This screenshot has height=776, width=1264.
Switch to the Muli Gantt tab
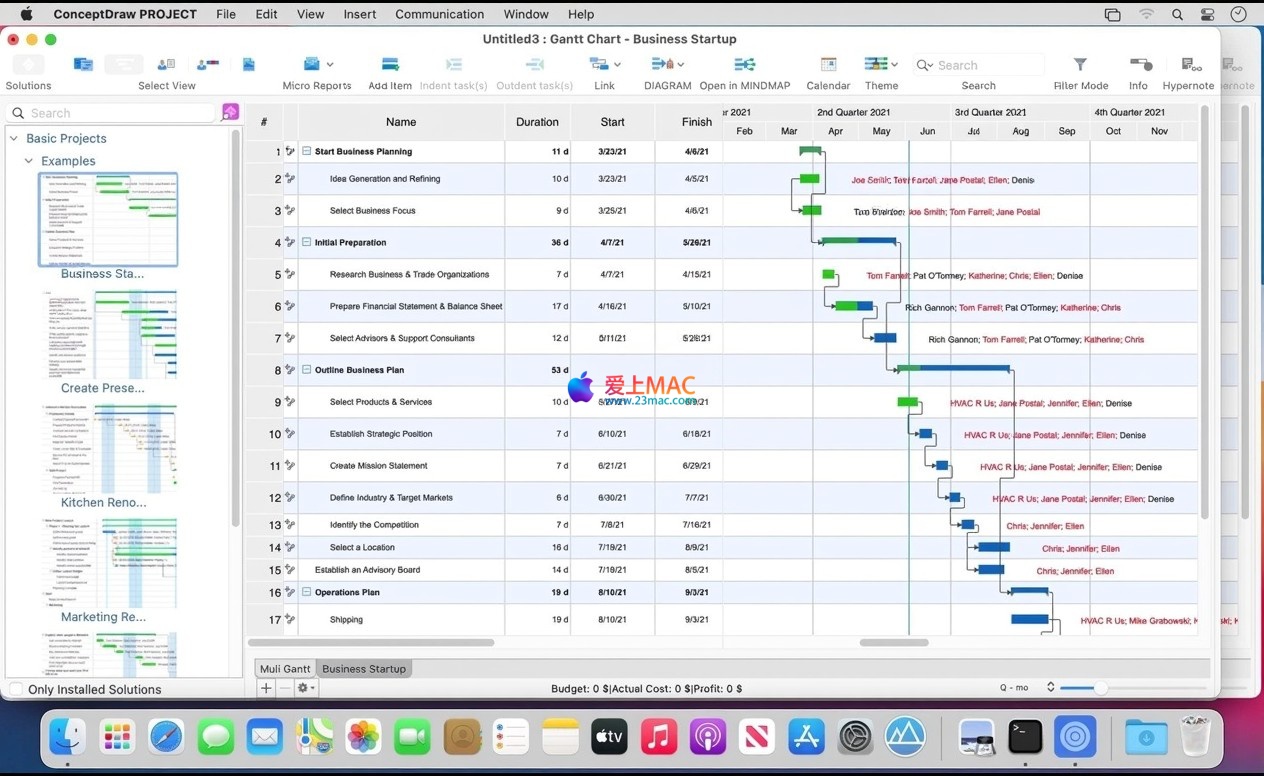(285, 669)
